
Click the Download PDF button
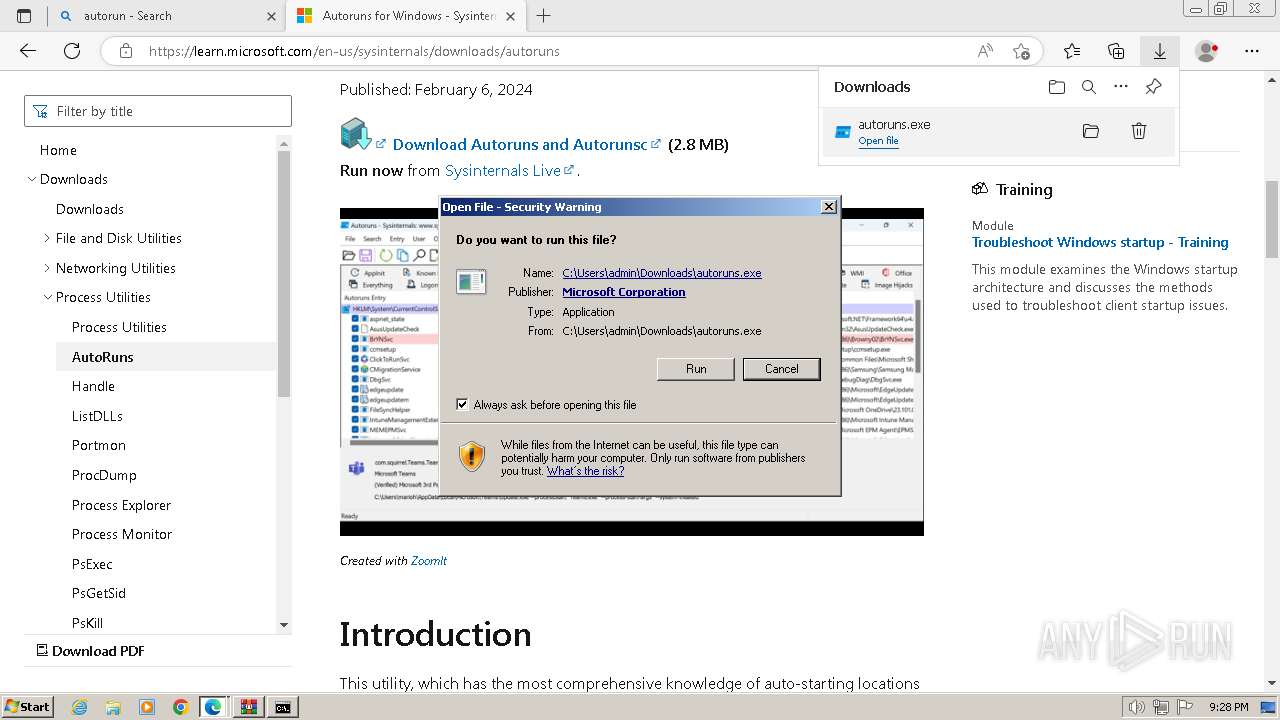click(90, 651)
